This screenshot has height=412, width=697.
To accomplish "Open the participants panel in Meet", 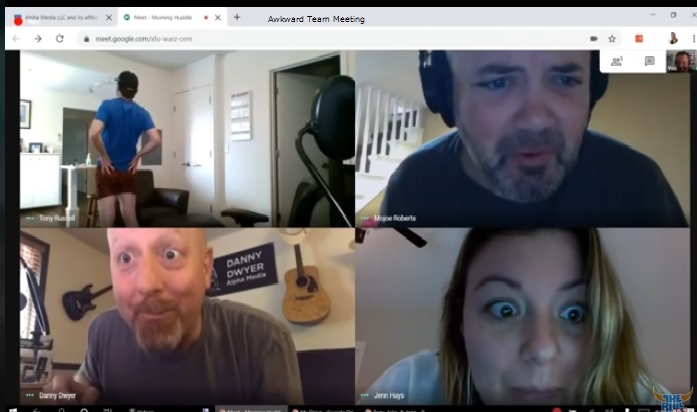I will click(617, 61).
